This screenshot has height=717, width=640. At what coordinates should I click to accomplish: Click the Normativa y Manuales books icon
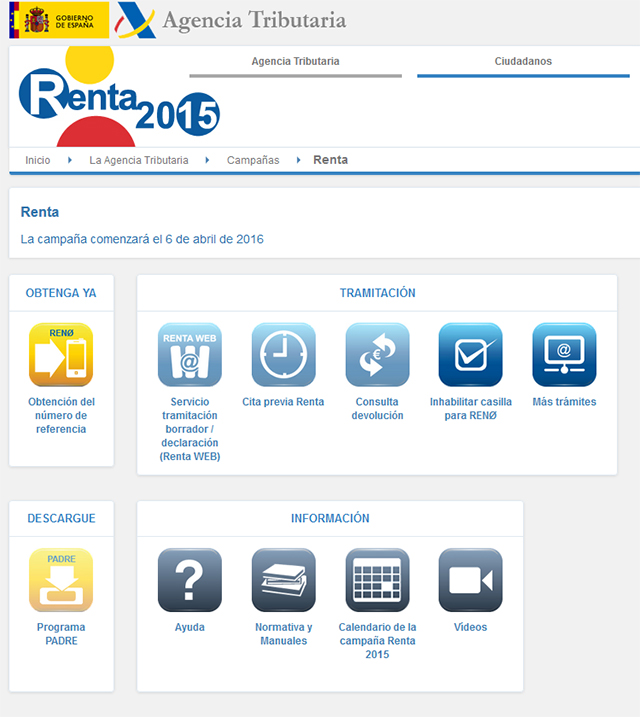point(283,580)
